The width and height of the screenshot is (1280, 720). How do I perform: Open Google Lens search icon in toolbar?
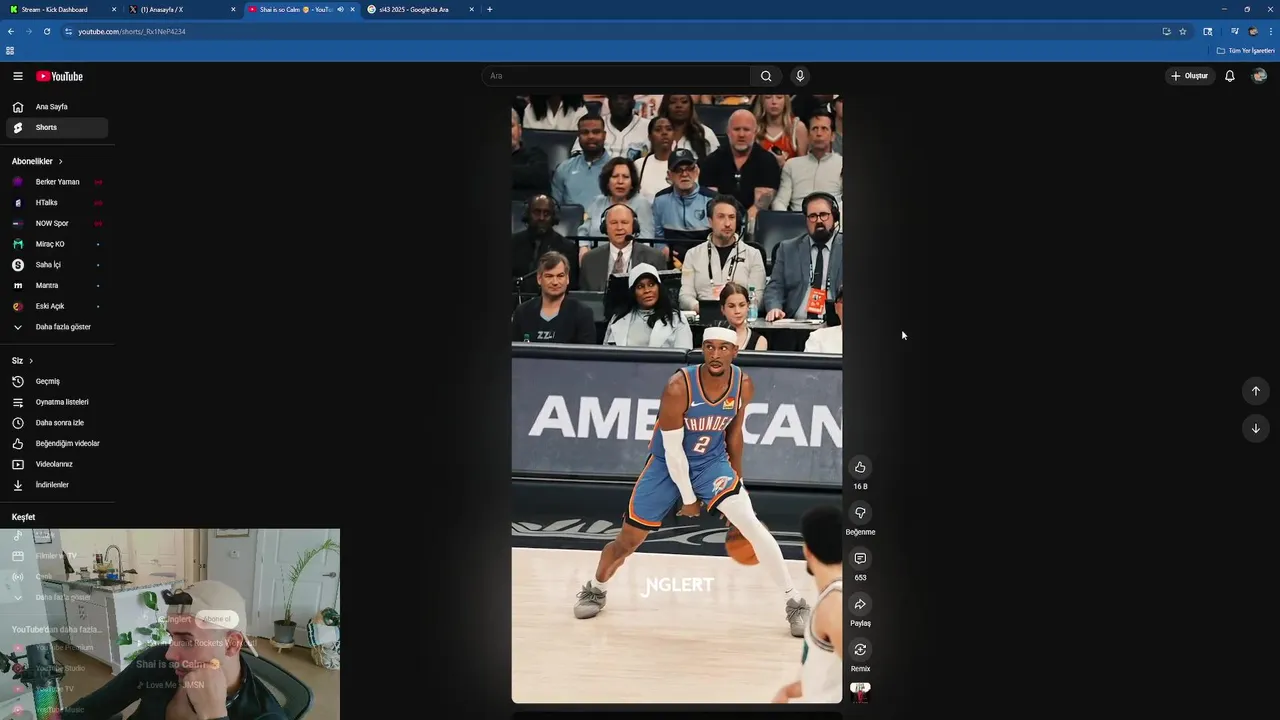click(x=1208, y=31)
